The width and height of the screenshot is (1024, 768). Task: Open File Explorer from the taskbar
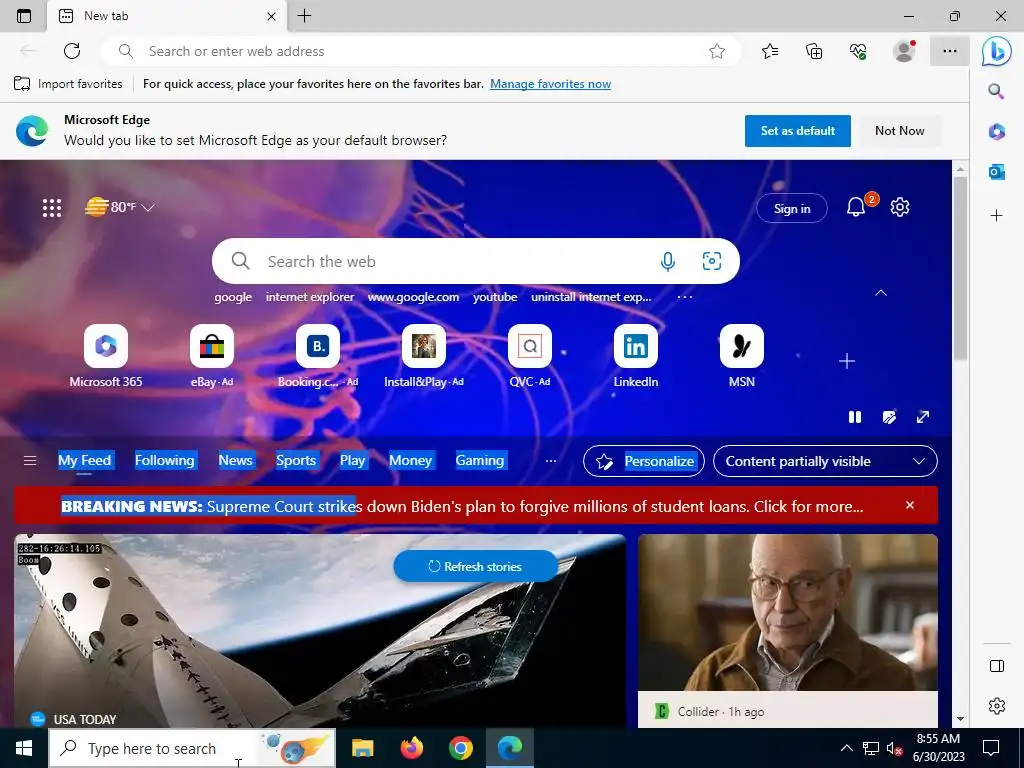pos(362,748)
